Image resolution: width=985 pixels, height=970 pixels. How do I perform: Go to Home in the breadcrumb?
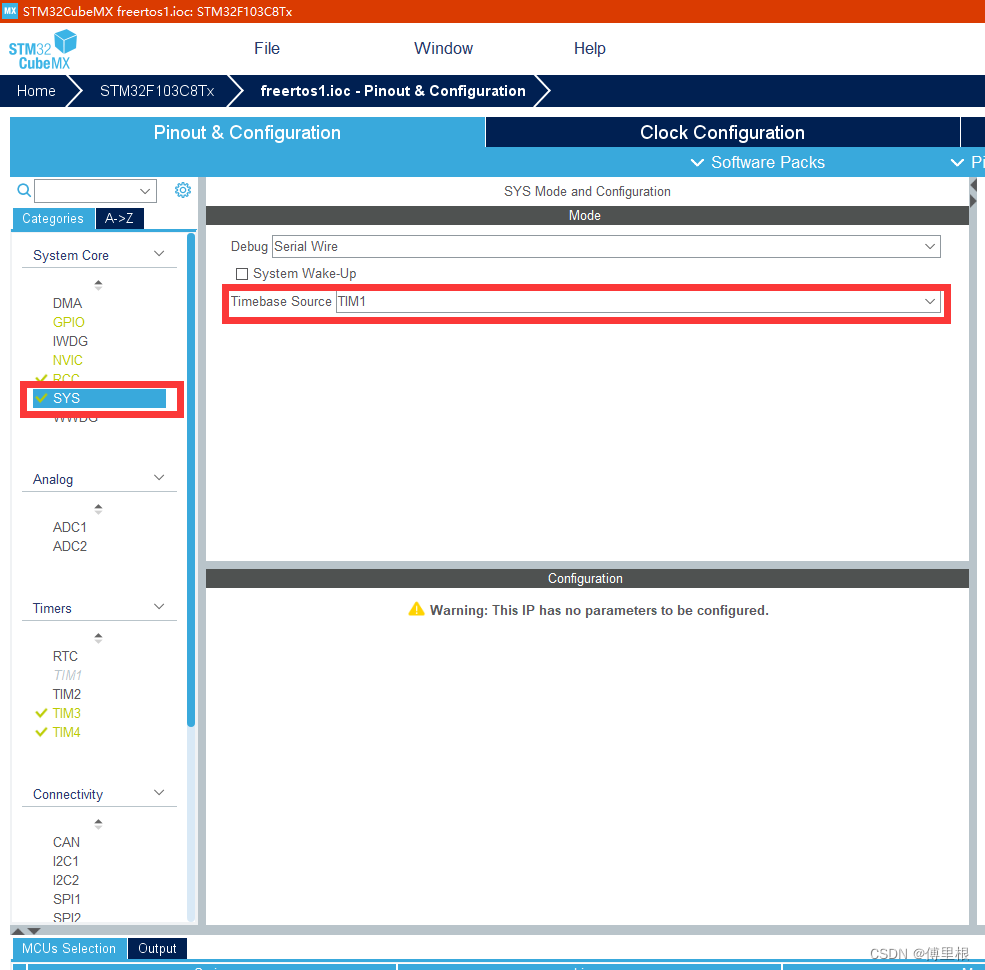36,91
